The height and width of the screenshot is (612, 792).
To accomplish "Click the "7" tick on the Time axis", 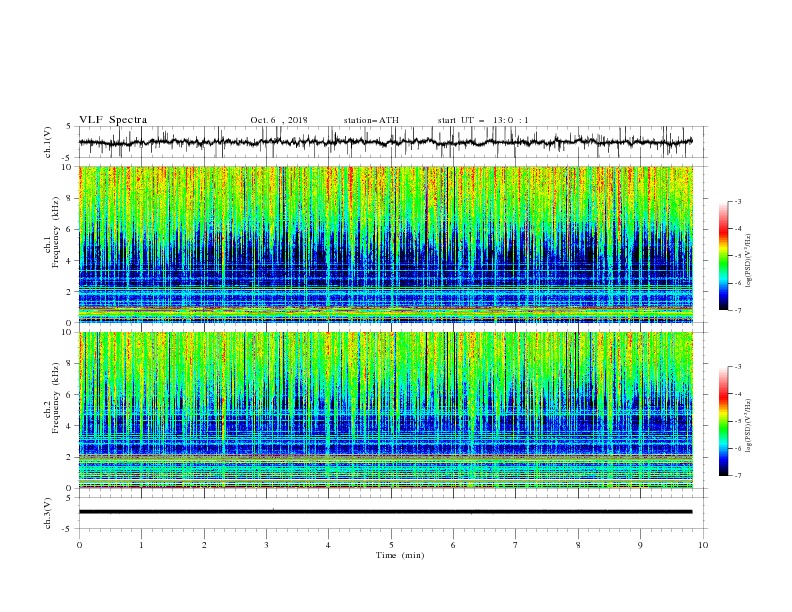I will tap(516, 545).
